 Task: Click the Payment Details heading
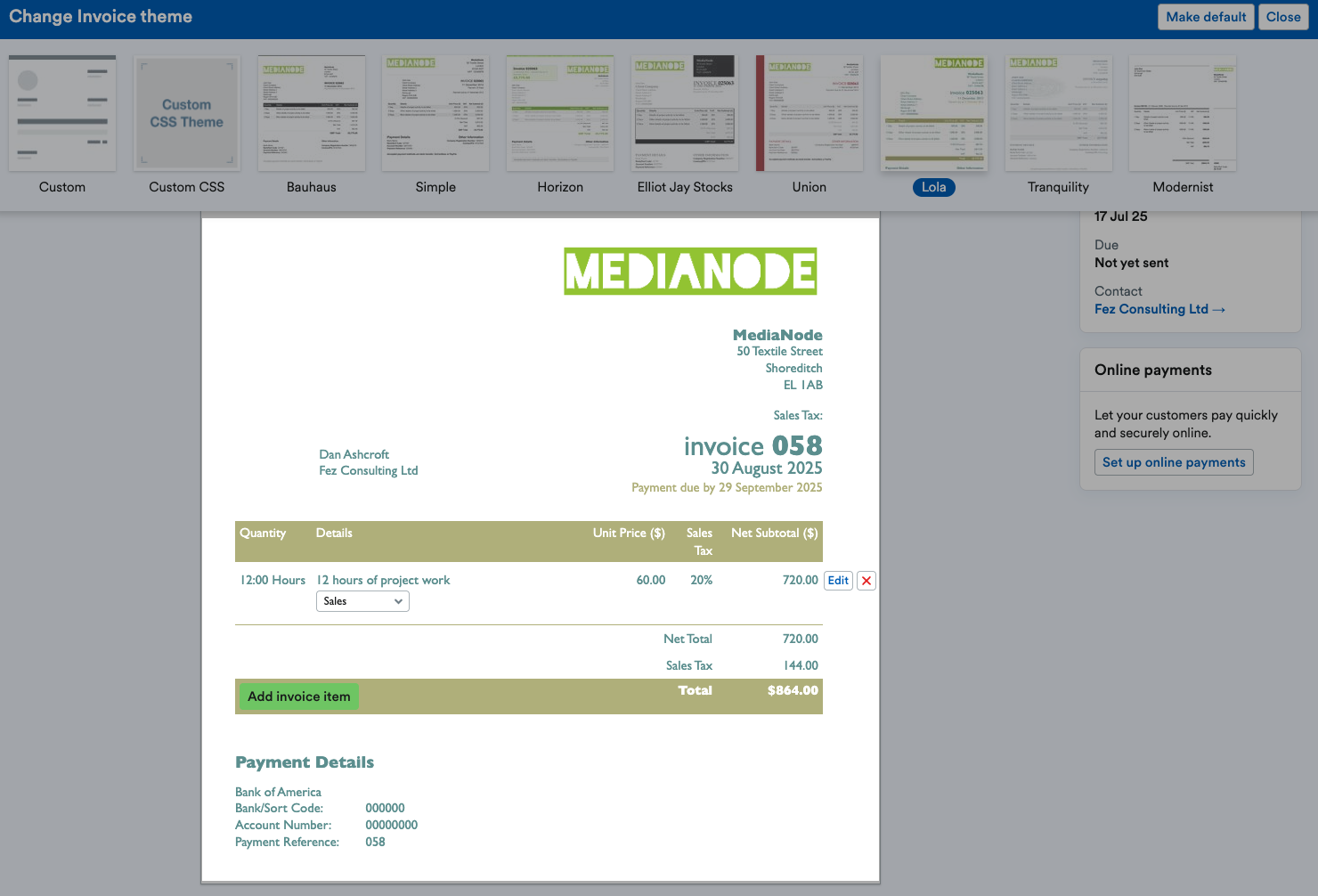pos(305,762)
